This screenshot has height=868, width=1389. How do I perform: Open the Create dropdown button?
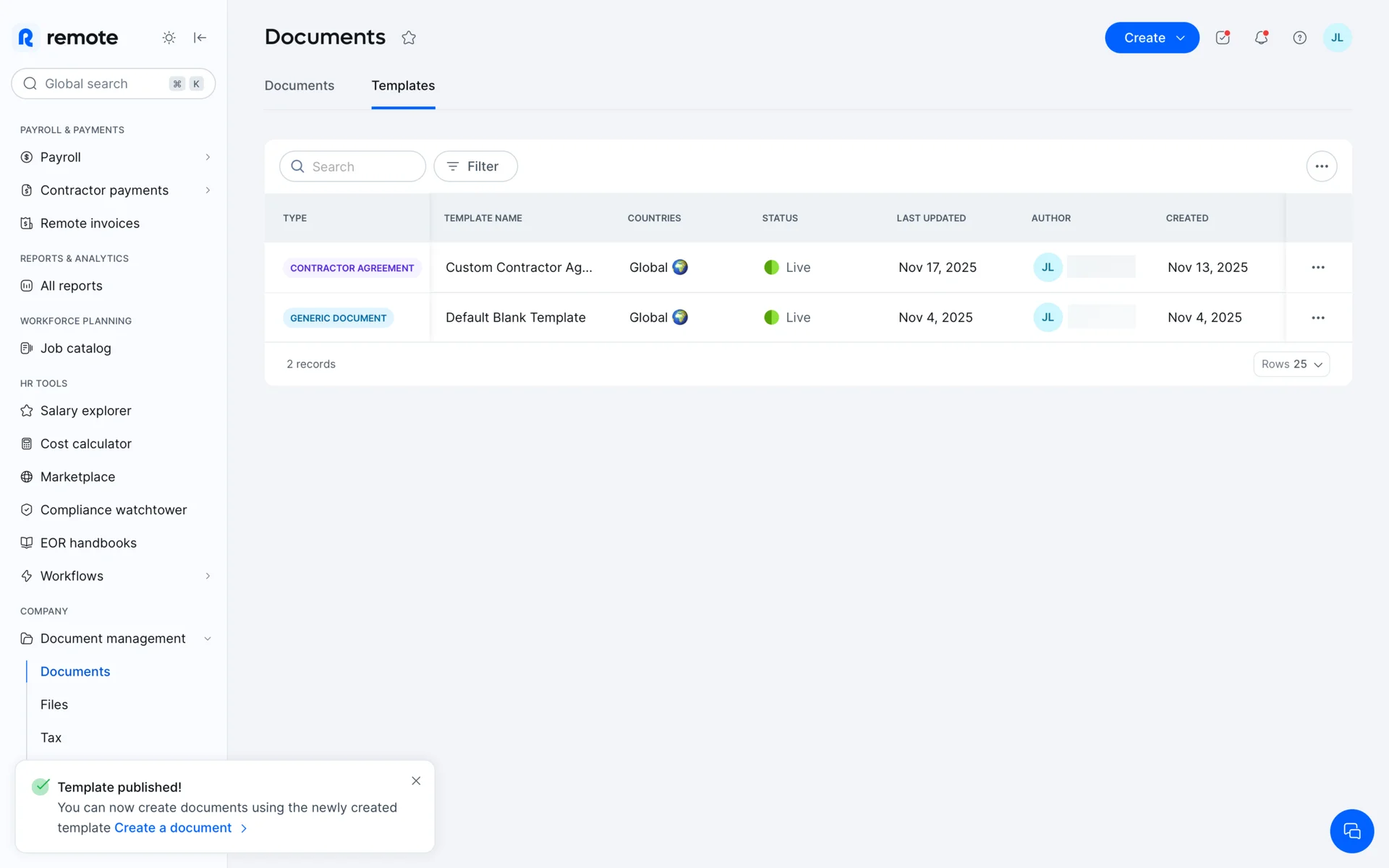click(x=1152, y=38)
